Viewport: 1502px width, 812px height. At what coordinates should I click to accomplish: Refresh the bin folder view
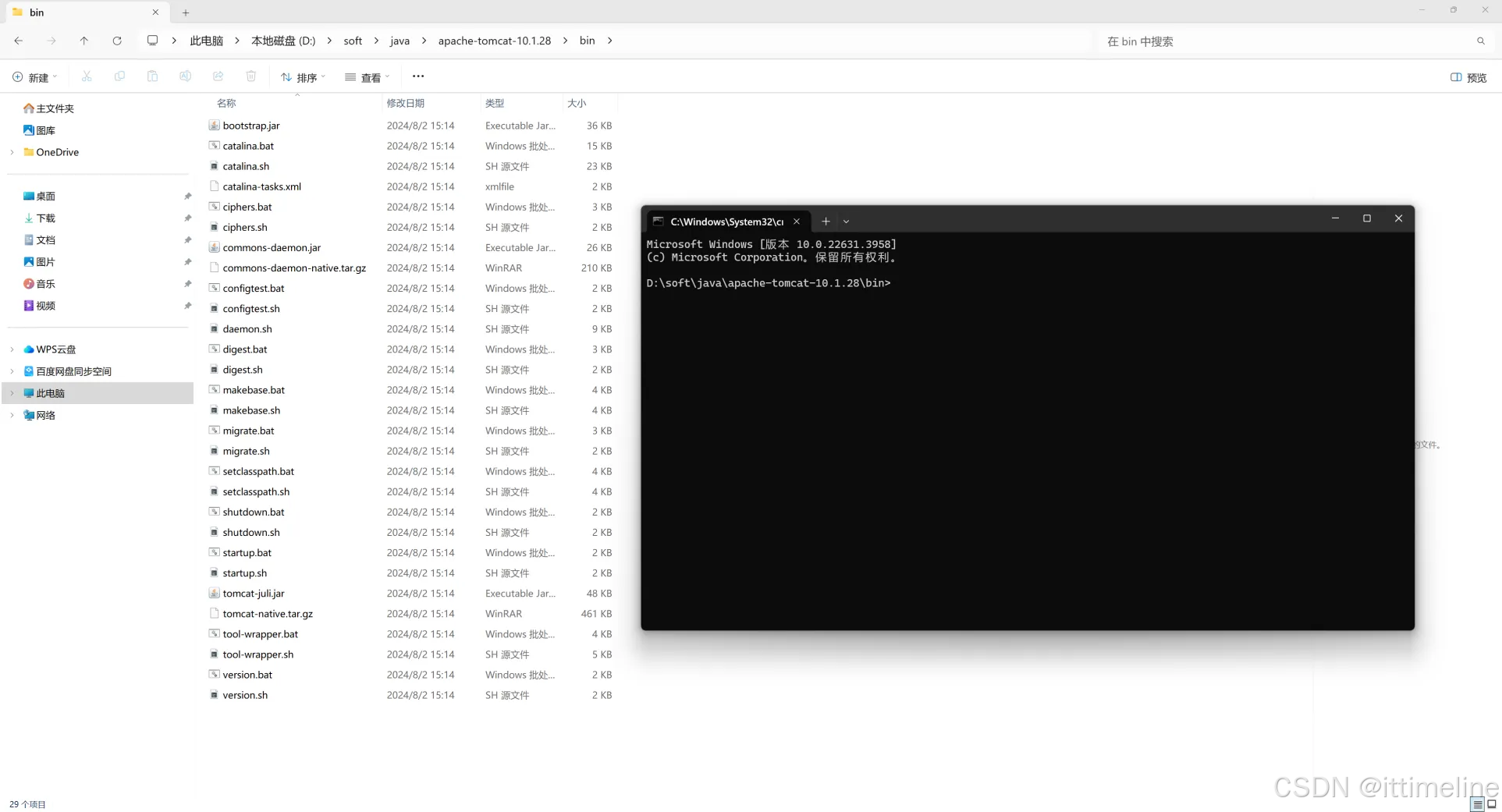(x=117, y=41)
